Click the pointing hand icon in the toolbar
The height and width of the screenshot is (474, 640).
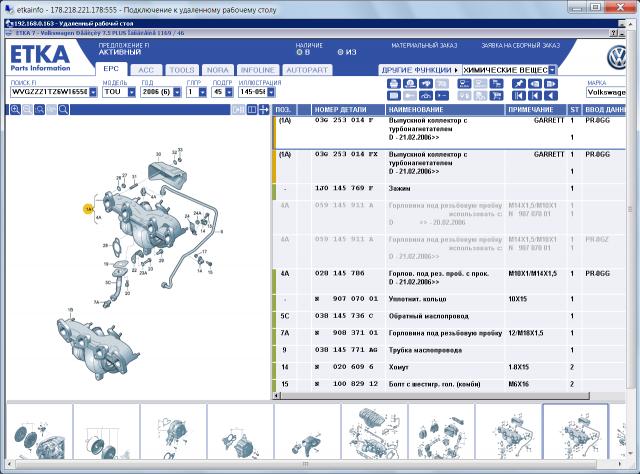point(426,84)
